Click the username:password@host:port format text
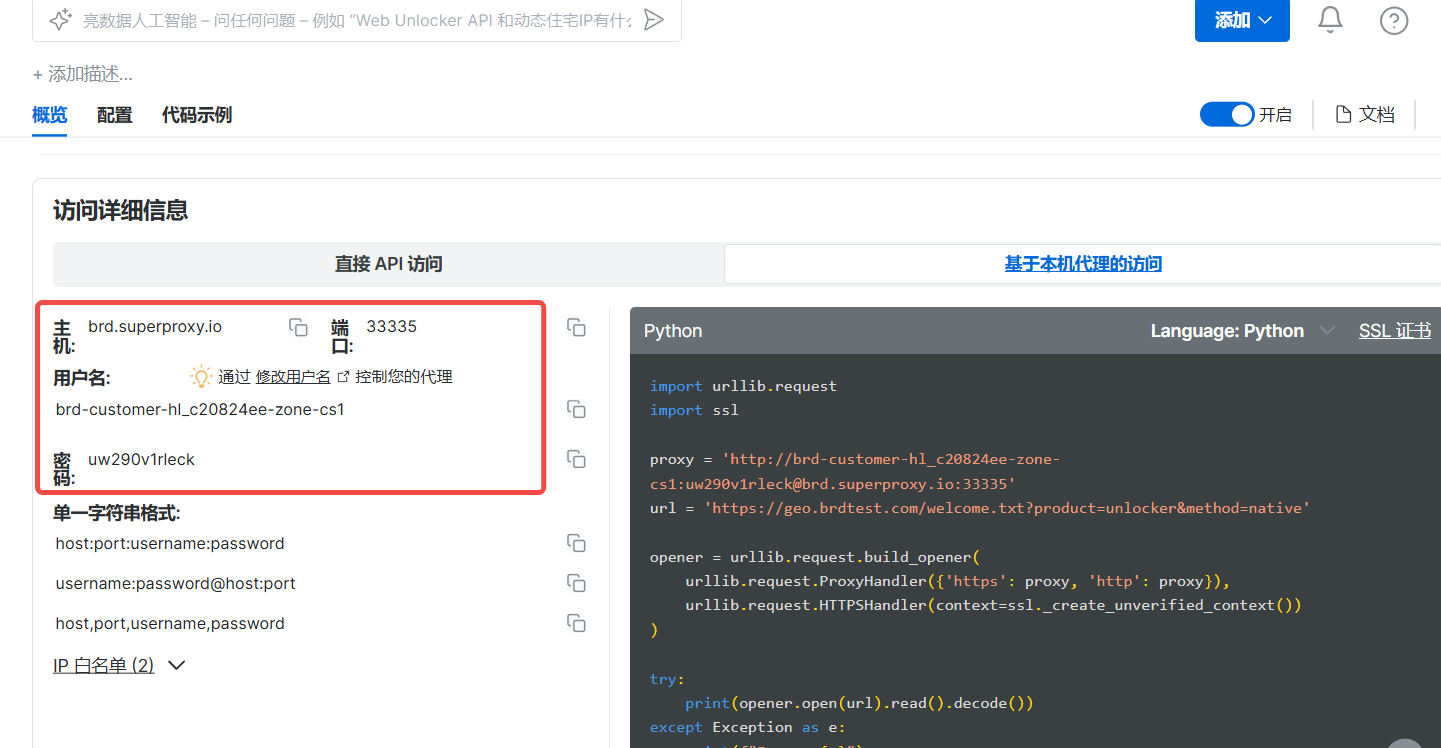Screen dimensions: 1441x748 [176, 583]
